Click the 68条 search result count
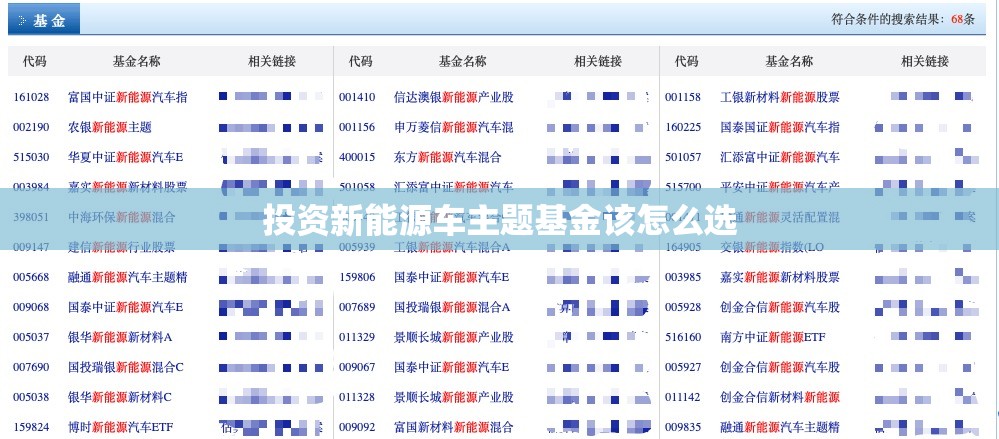Screen dimensions: 999x439 pos(963,19)
